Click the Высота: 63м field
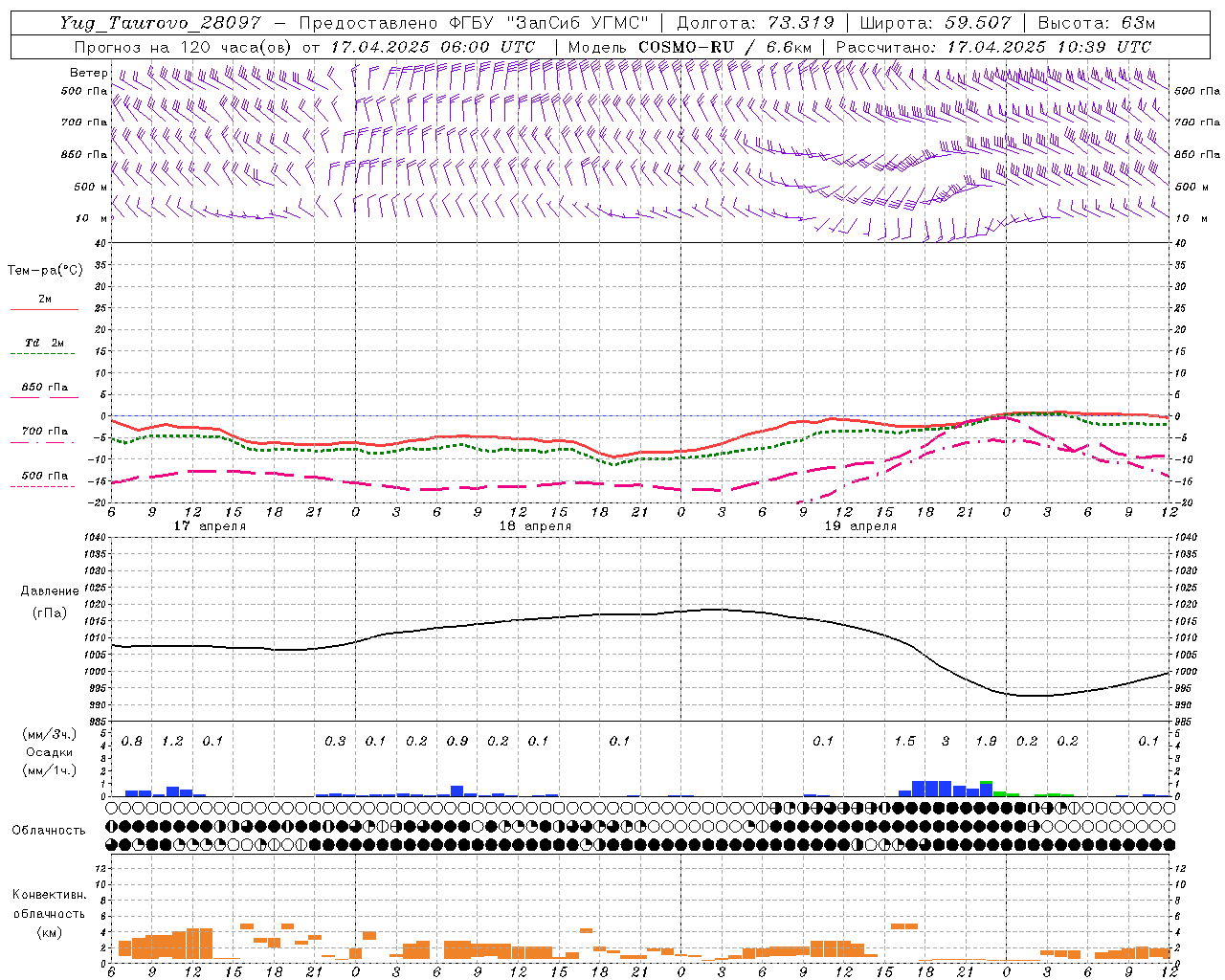Screen dimensions: 1225x980 [1095, 23]
